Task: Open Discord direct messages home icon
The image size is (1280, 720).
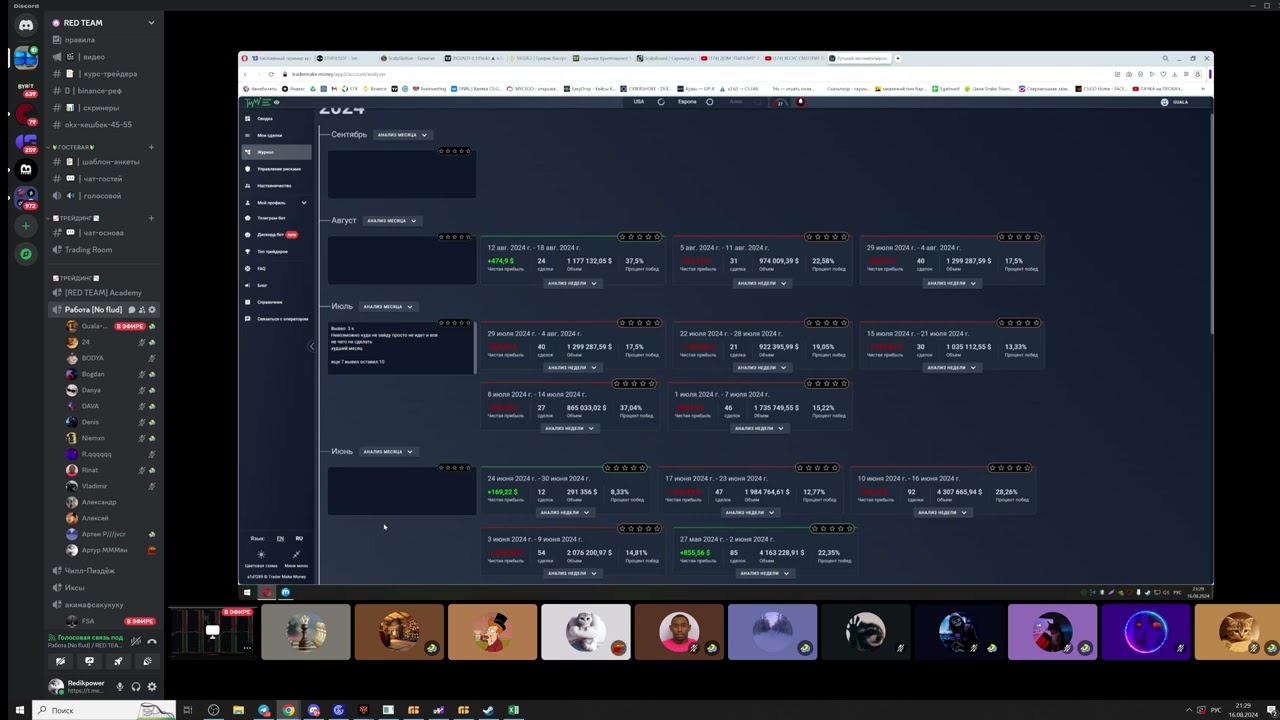Action: [x=26, y=25]
